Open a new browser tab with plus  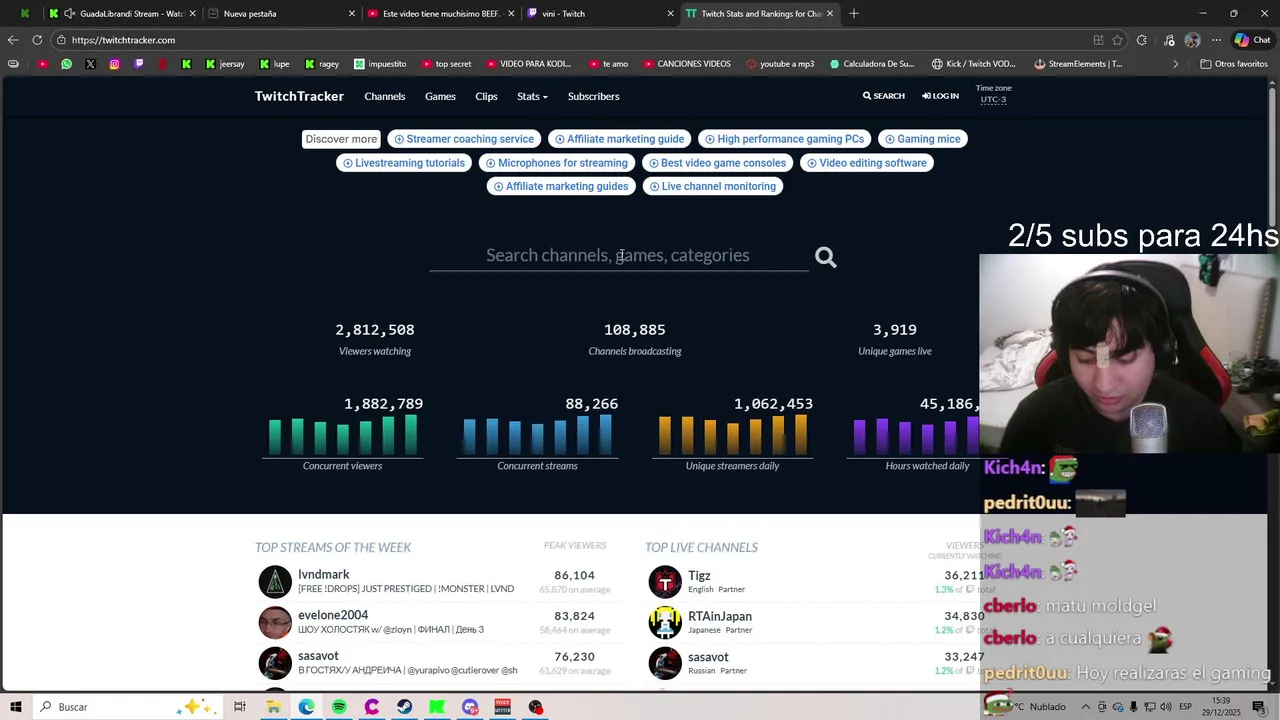pyautogui.click(x=853, y=13)
